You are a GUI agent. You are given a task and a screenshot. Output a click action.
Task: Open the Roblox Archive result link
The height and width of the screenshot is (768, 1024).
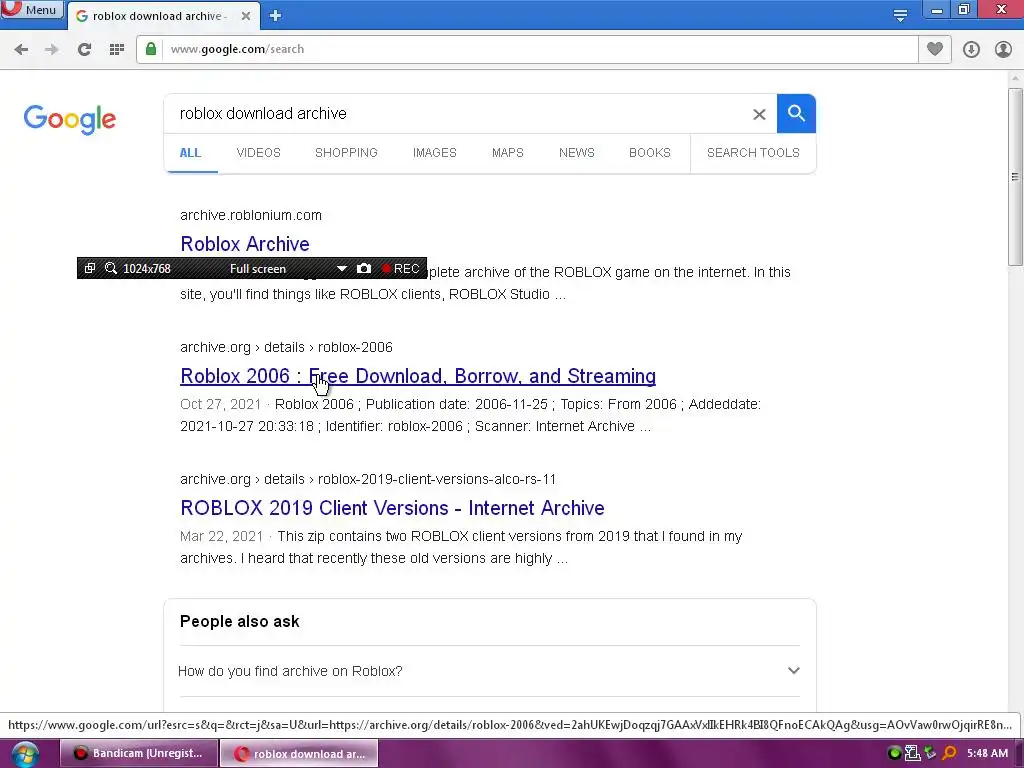(245, 244)
